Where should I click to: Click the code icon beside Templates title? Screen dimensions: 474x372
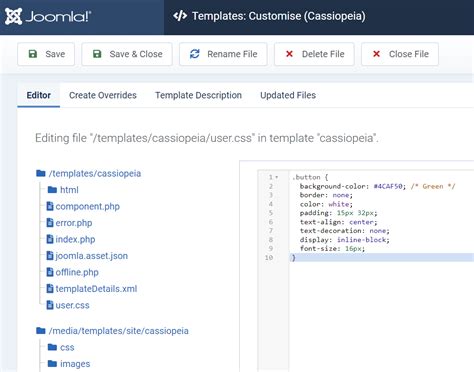pos(180,16)
